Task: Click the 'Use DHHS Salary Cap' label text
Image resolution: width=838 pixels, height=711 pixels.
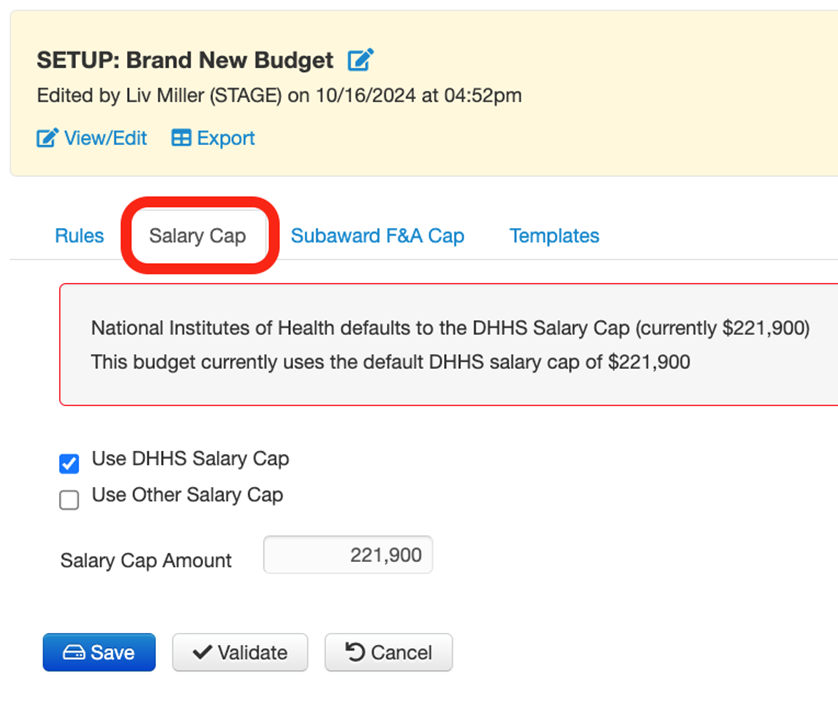Action: (190, 459)
